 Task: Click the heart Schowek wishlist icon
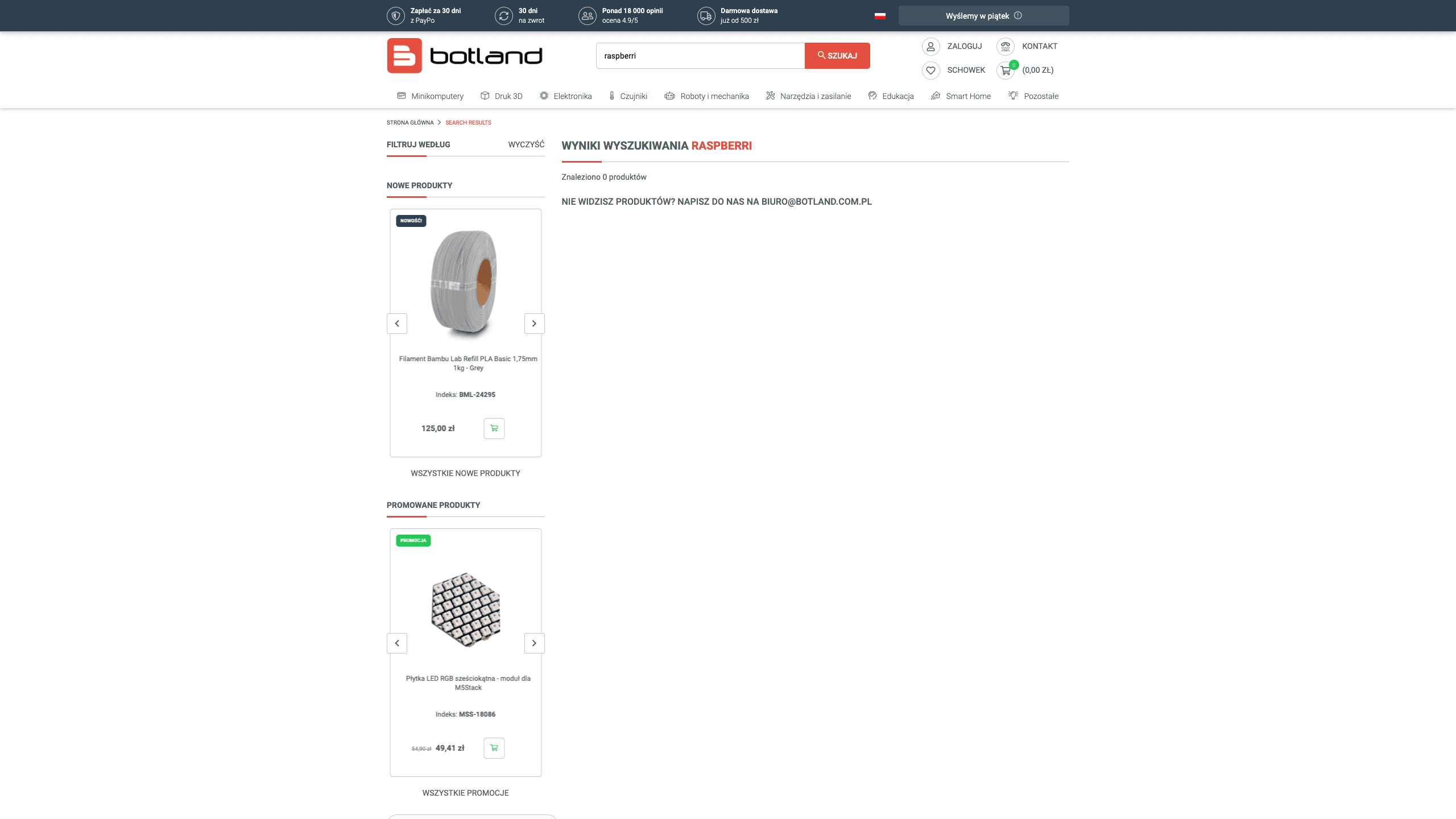[930, 71]
